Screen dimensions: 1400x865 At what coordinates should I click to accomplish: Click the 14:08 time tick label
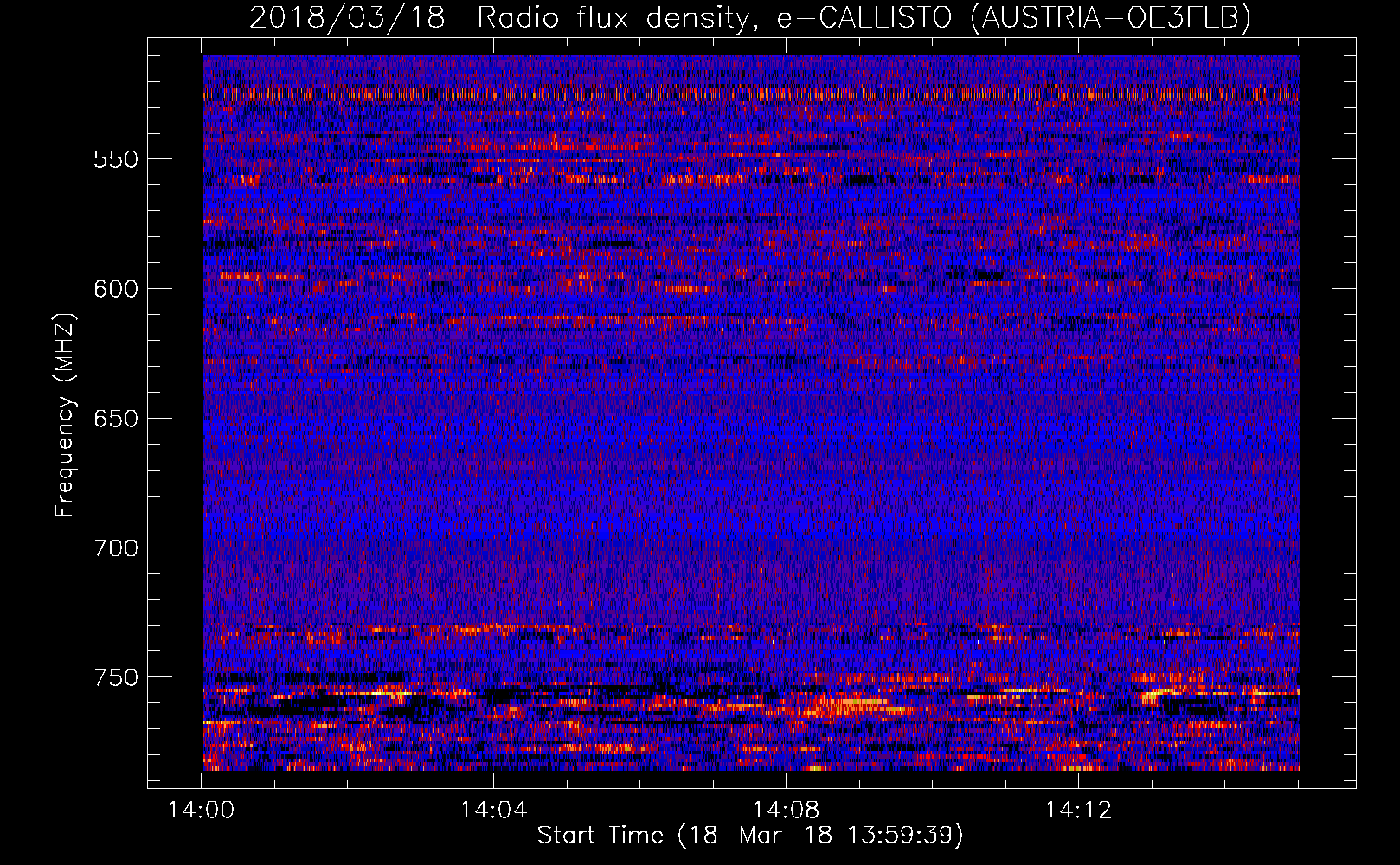tap(786, 811)
